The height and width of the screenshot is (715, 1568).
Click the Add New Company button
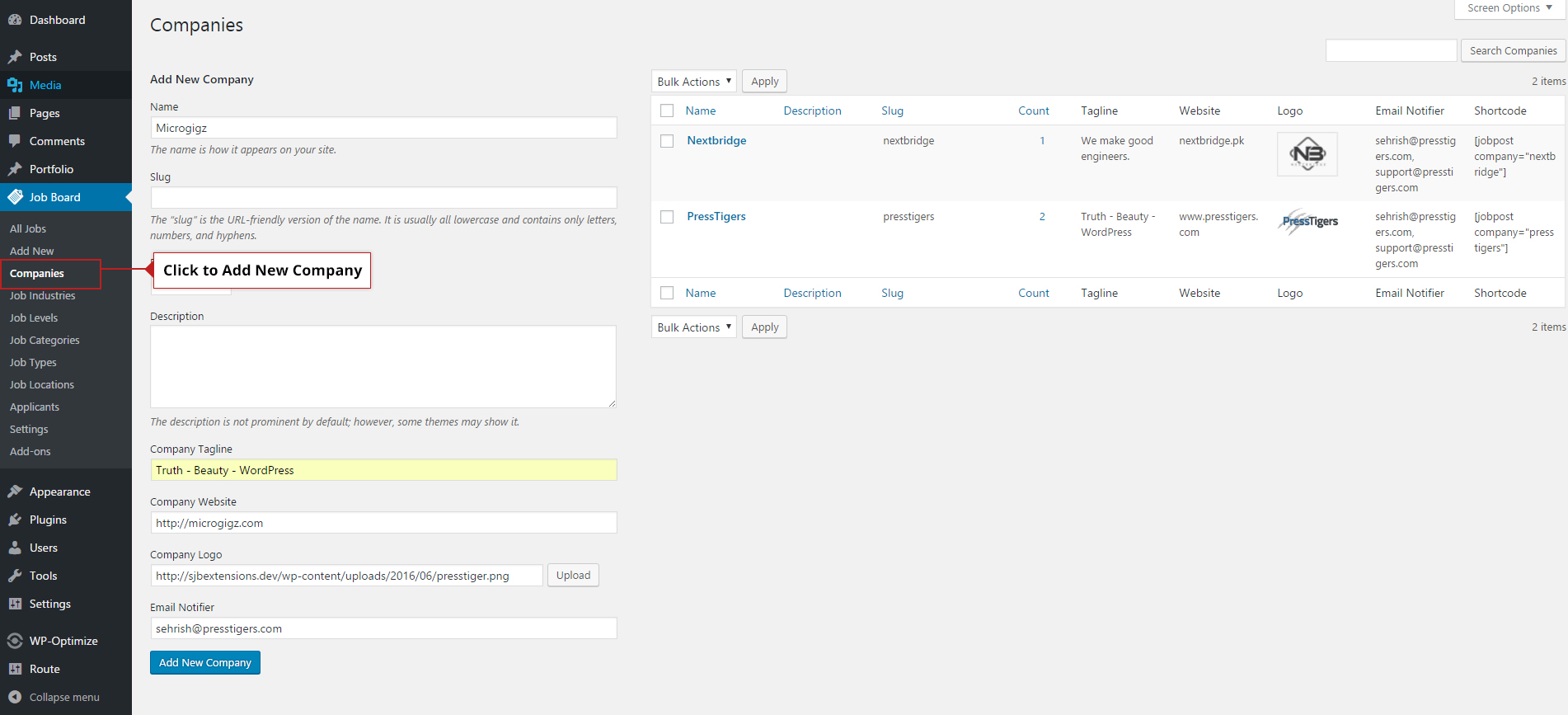(x=205, y=662)
